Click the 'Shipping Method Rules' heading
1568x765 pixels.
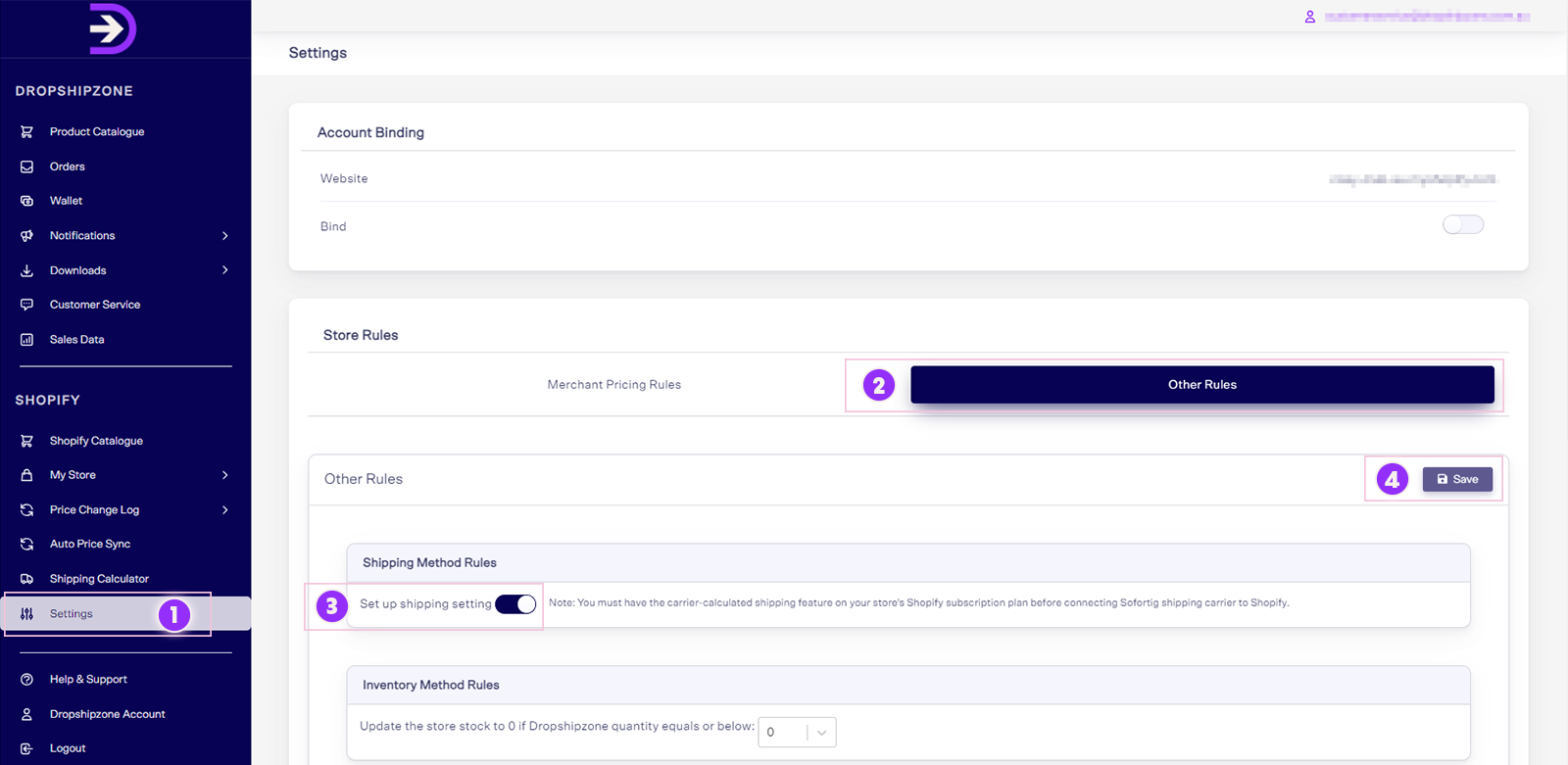[429, 563]
